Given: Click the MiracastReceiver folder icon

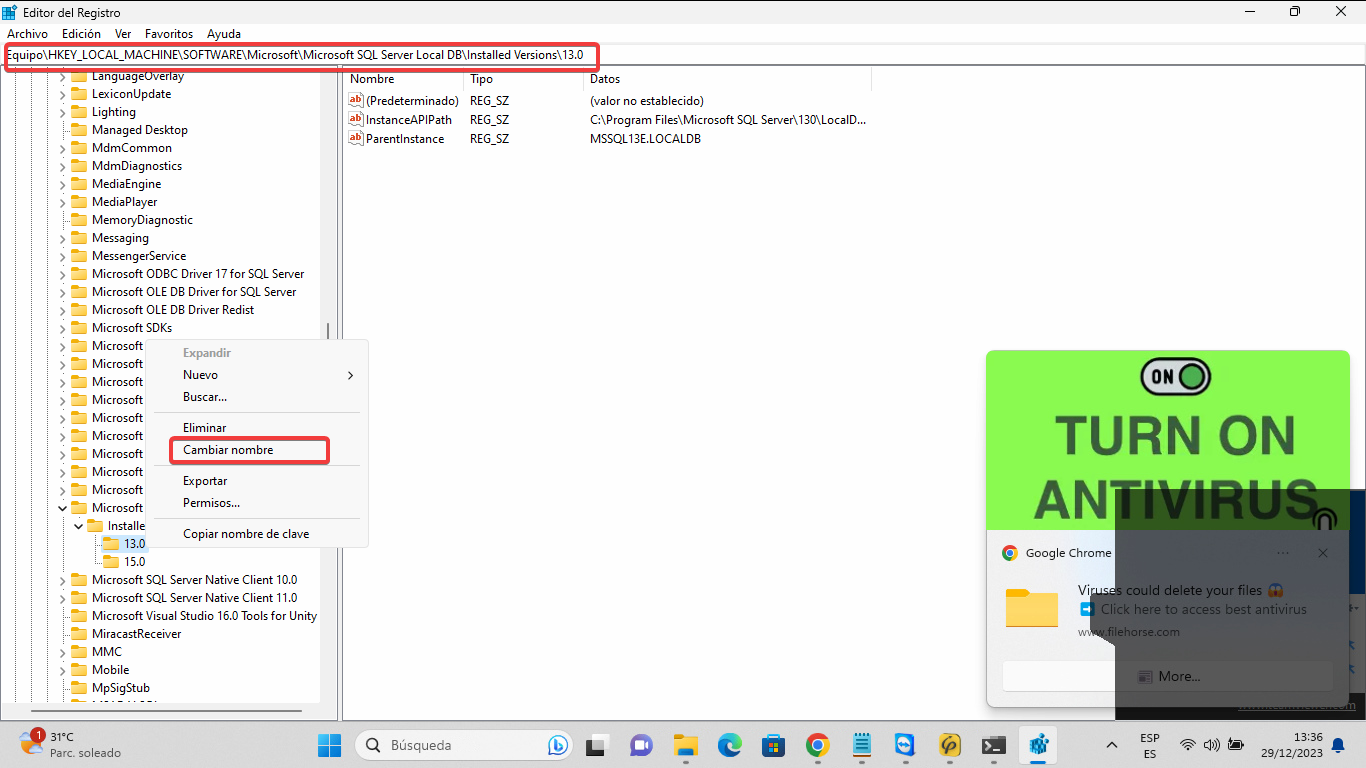Looking at the screenshot, I should tap(79, 634).
